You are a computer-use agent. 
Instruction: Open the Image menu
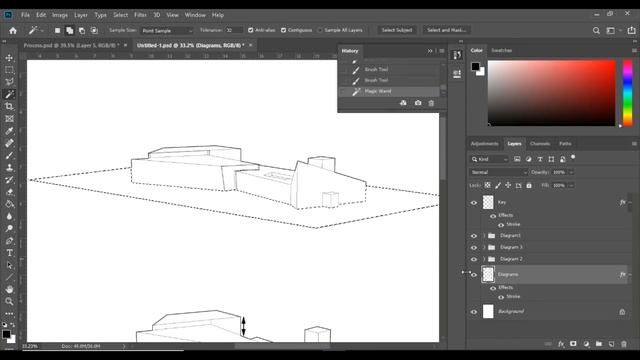point(60,15)
